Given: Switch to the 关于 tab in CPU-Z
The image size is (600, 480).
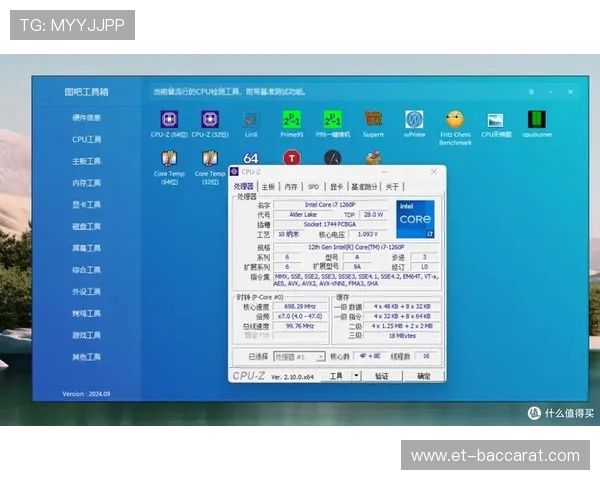Looking at the screenshot, I should coord(392,187).
